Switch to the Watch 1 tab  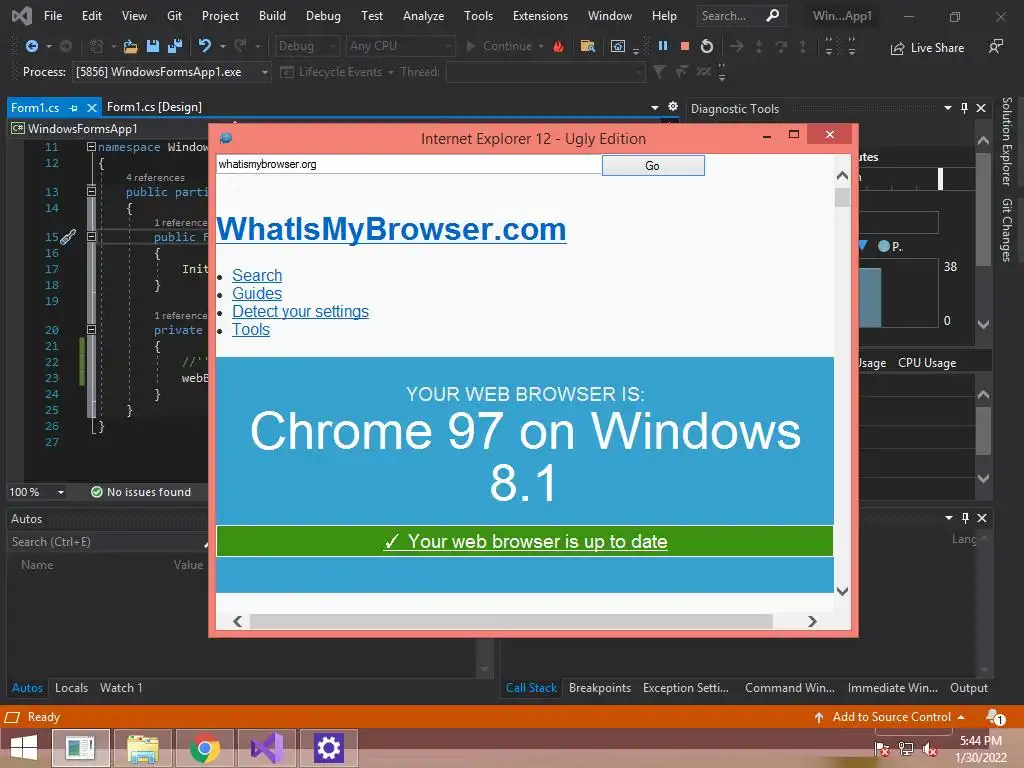(x=121, y=688)
